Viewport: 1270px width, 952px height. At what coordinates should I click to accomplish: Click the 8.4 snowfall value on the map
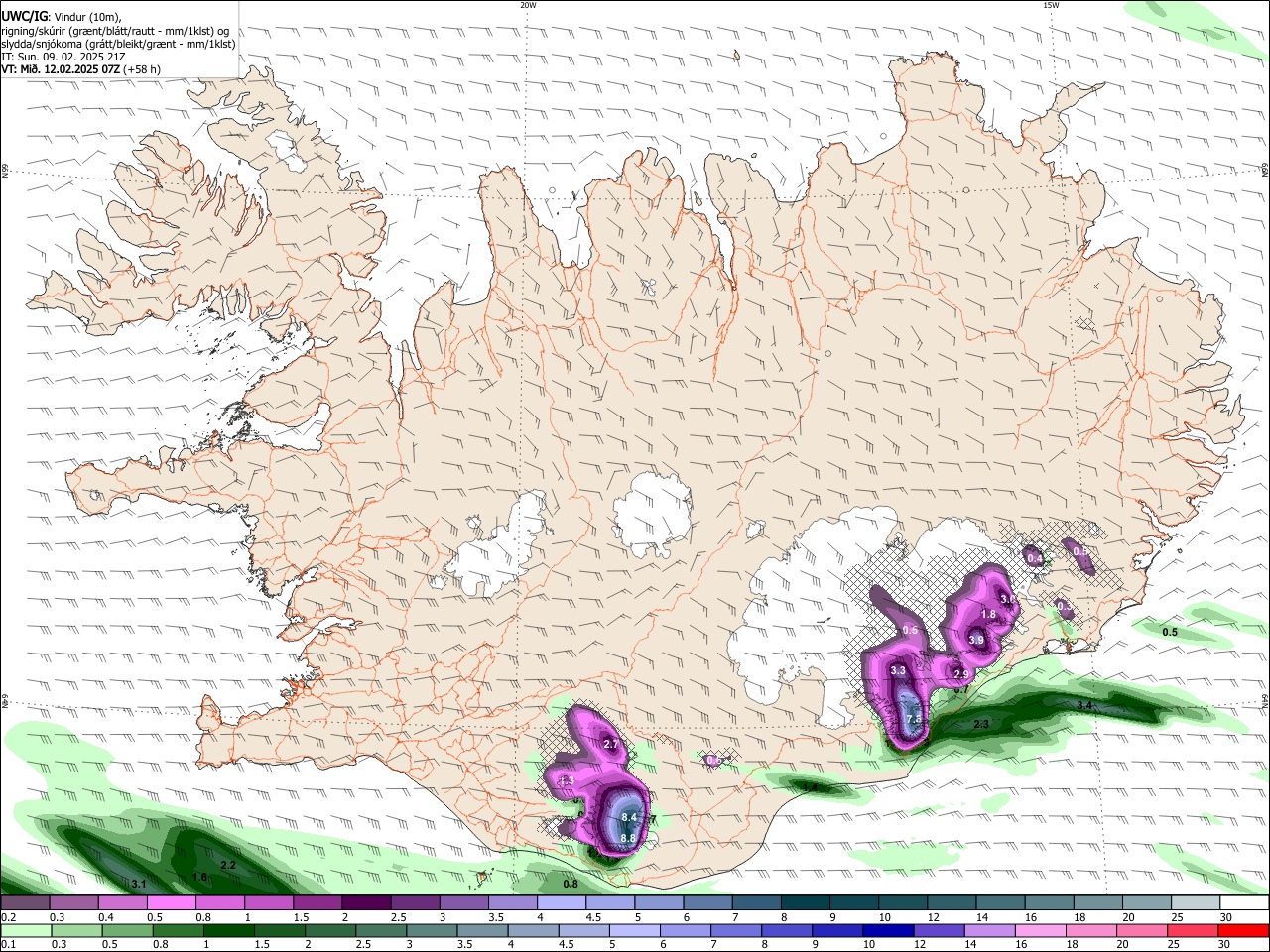pos(629,817)
